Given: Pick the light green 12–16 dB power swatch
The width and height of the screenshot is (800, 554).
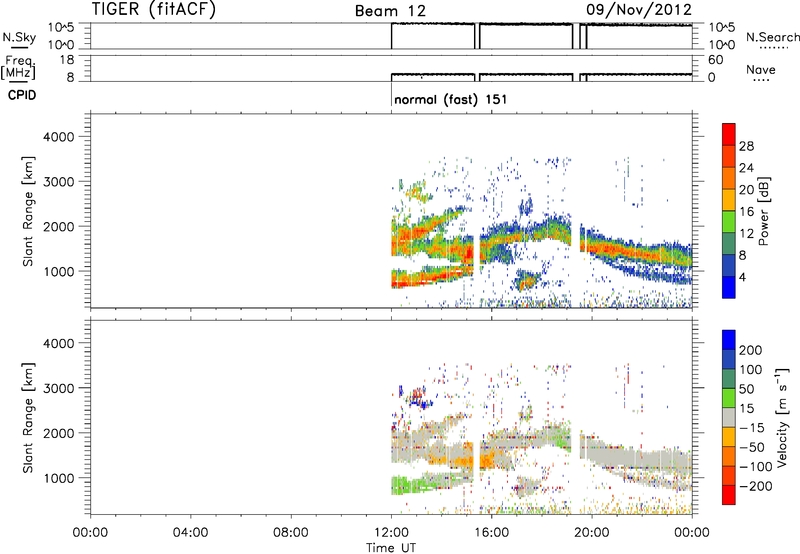Looking at the screenshot, I should 729,222.
